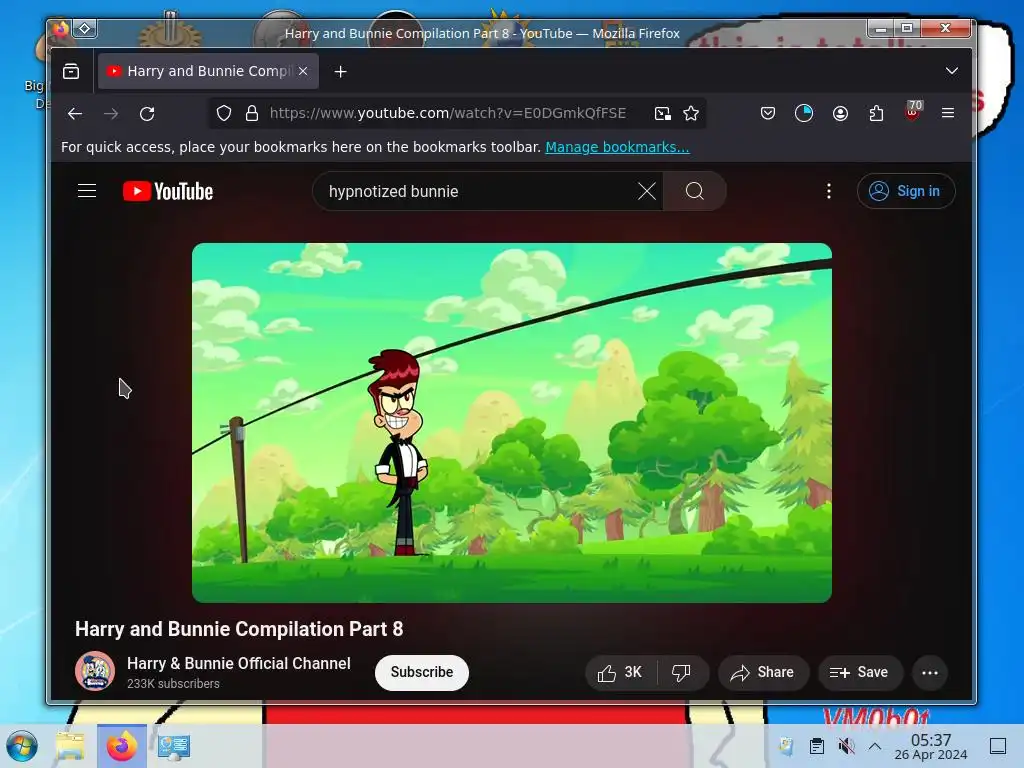
Task: Share the video
Action: pyautogui.click(x=763, y=673)
